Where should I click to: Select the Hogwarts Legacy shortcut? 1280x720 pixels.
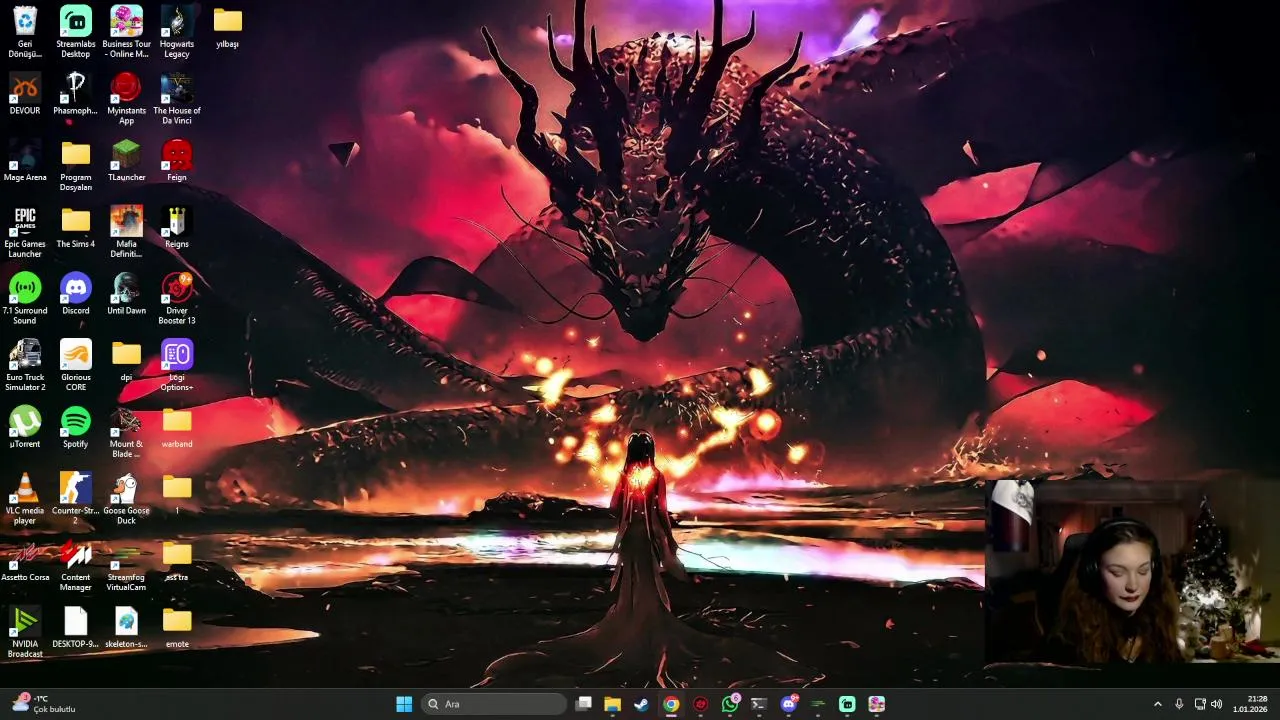[177, 31]
